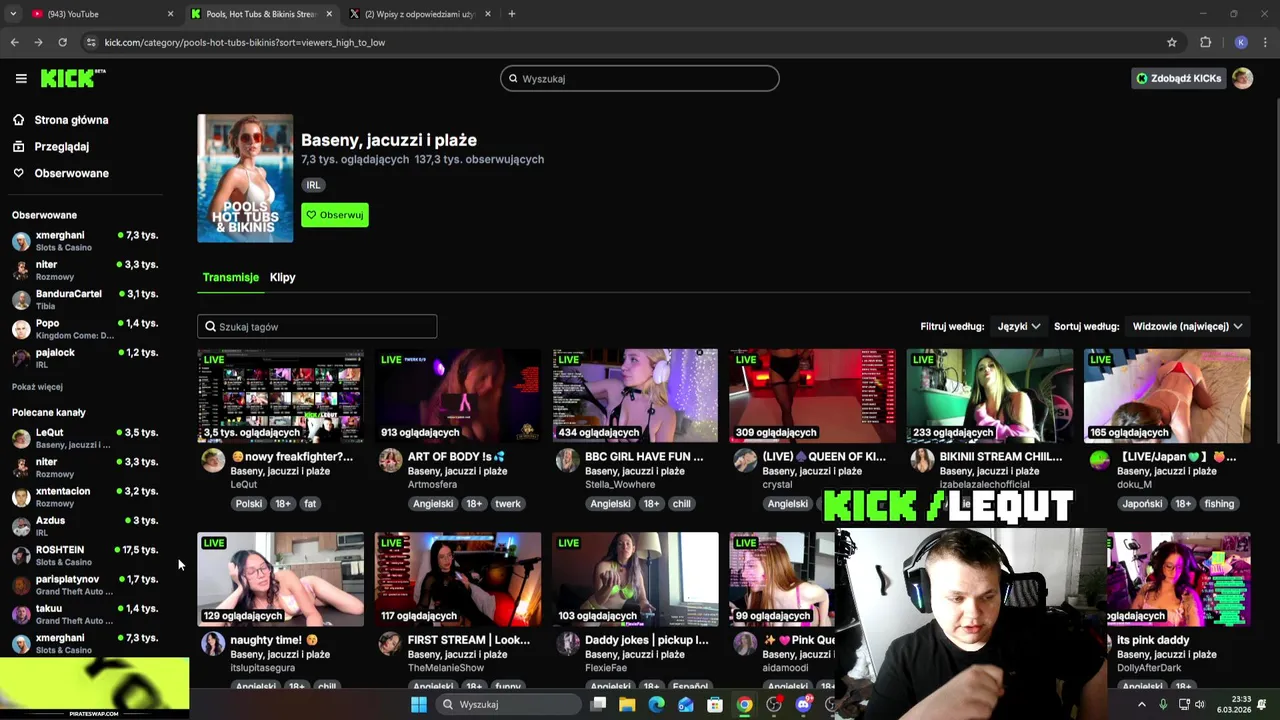Open followed channel pajalock

point(85,358)
